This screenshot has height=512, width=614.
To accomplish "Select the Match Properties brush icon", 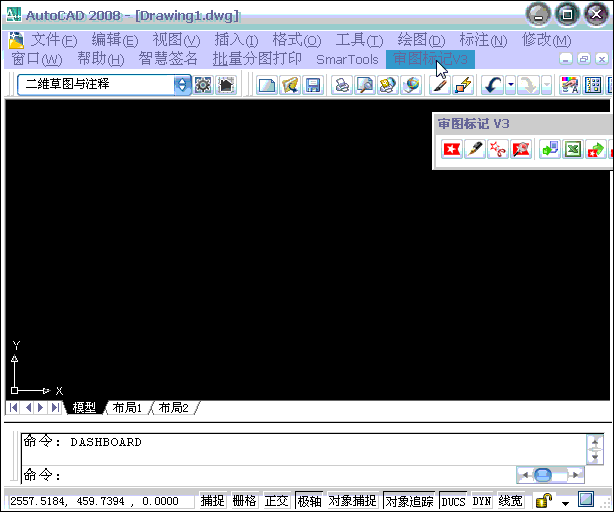I will [440, 85].
